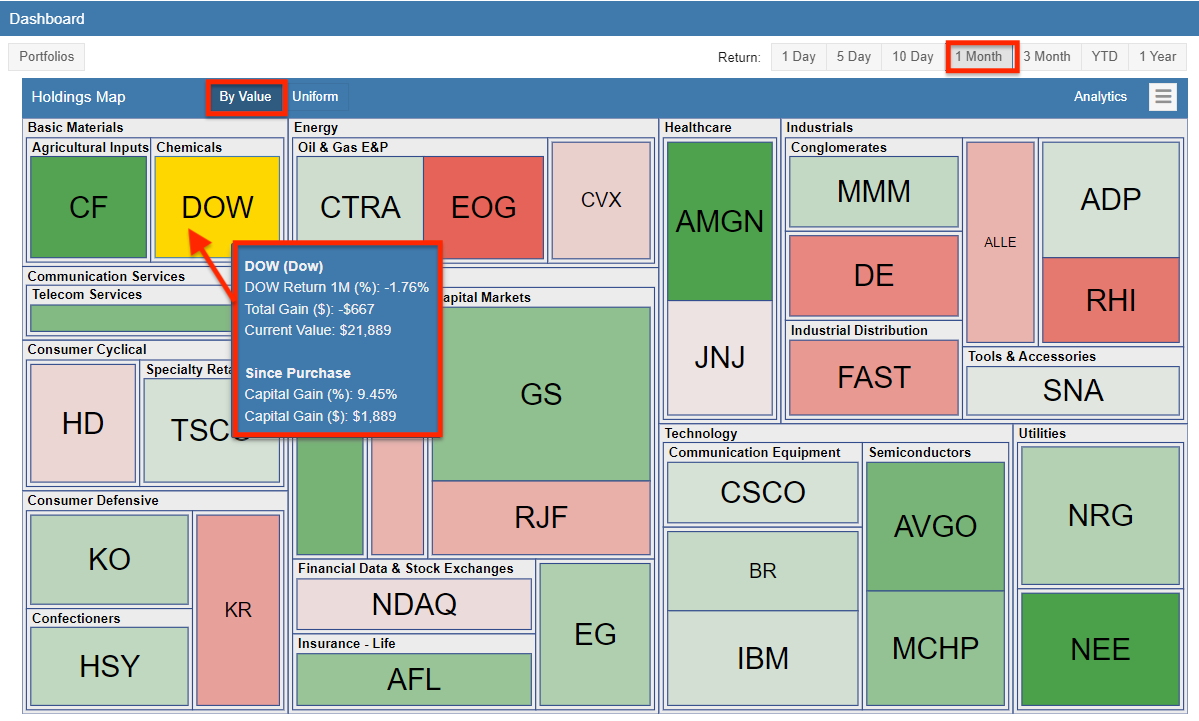
Task: Click the EG holding tile
Action: (595, 634)
